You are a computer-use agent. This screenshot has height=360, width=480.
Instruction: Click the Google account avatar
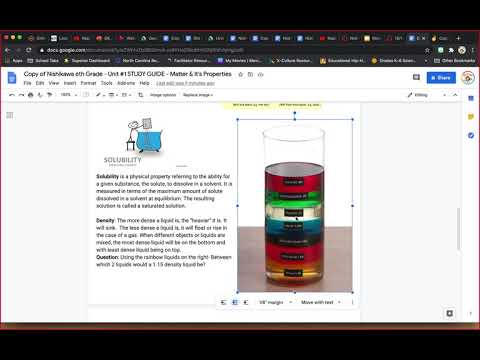[468, 77]
